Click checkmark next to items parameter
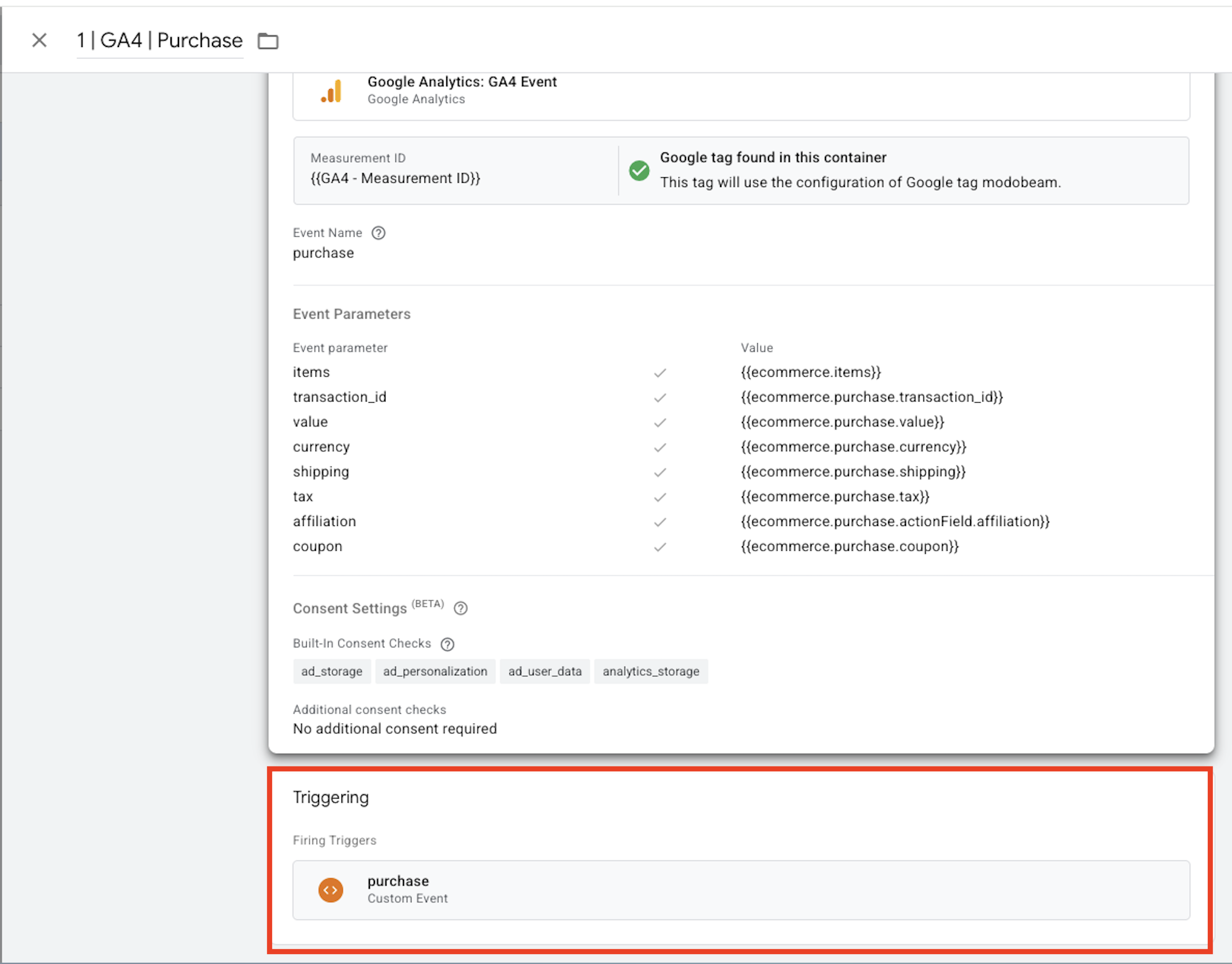Screen dimensions: 1232x964 [660, 372]
